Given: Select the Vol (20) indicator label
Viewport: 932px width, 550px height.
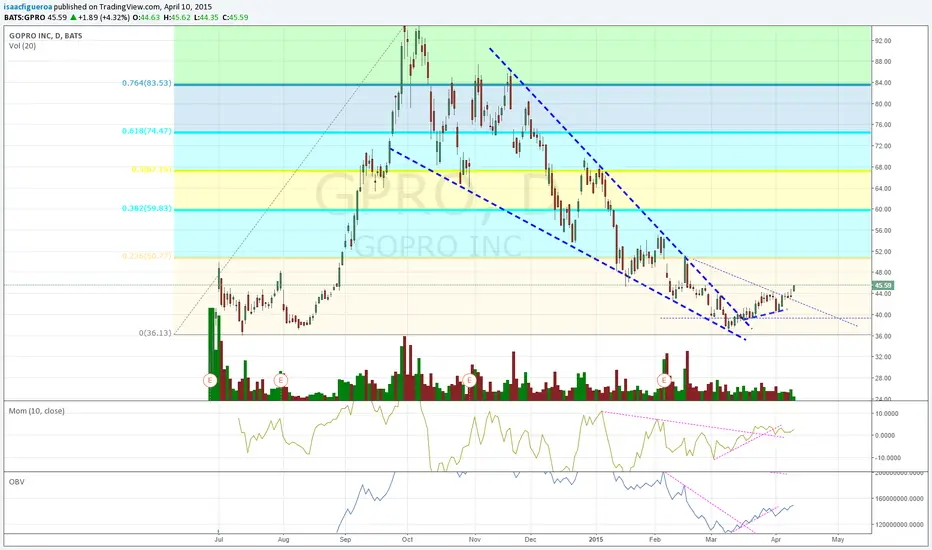Looking at the screenshot, I should pyautogui.click(x=23, y=46).
